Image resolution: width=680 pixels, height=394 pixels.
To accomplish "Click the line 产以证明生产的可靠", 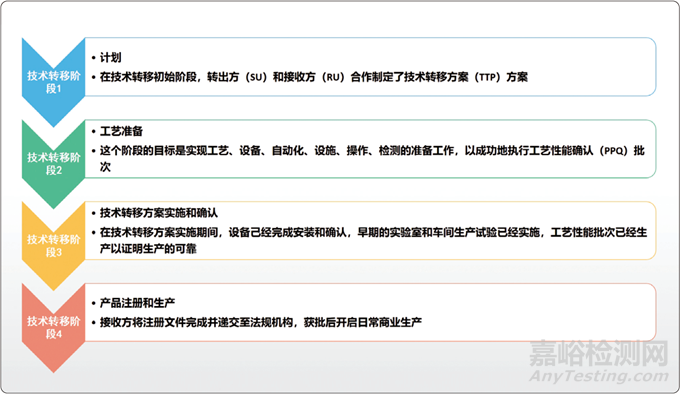I will 148,249.
